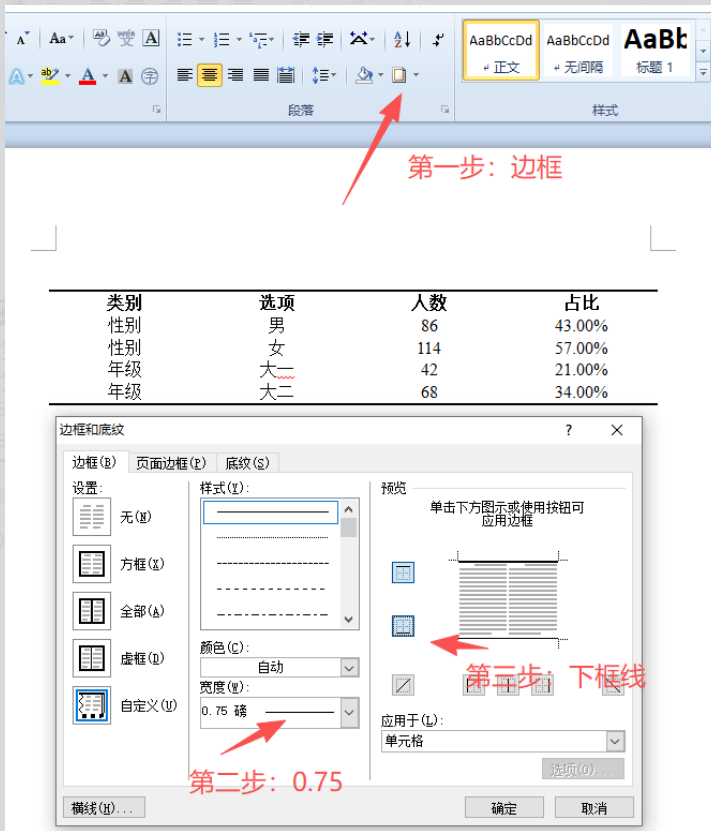Click the Phonetic Guide (wén) icon

point(126,38)
